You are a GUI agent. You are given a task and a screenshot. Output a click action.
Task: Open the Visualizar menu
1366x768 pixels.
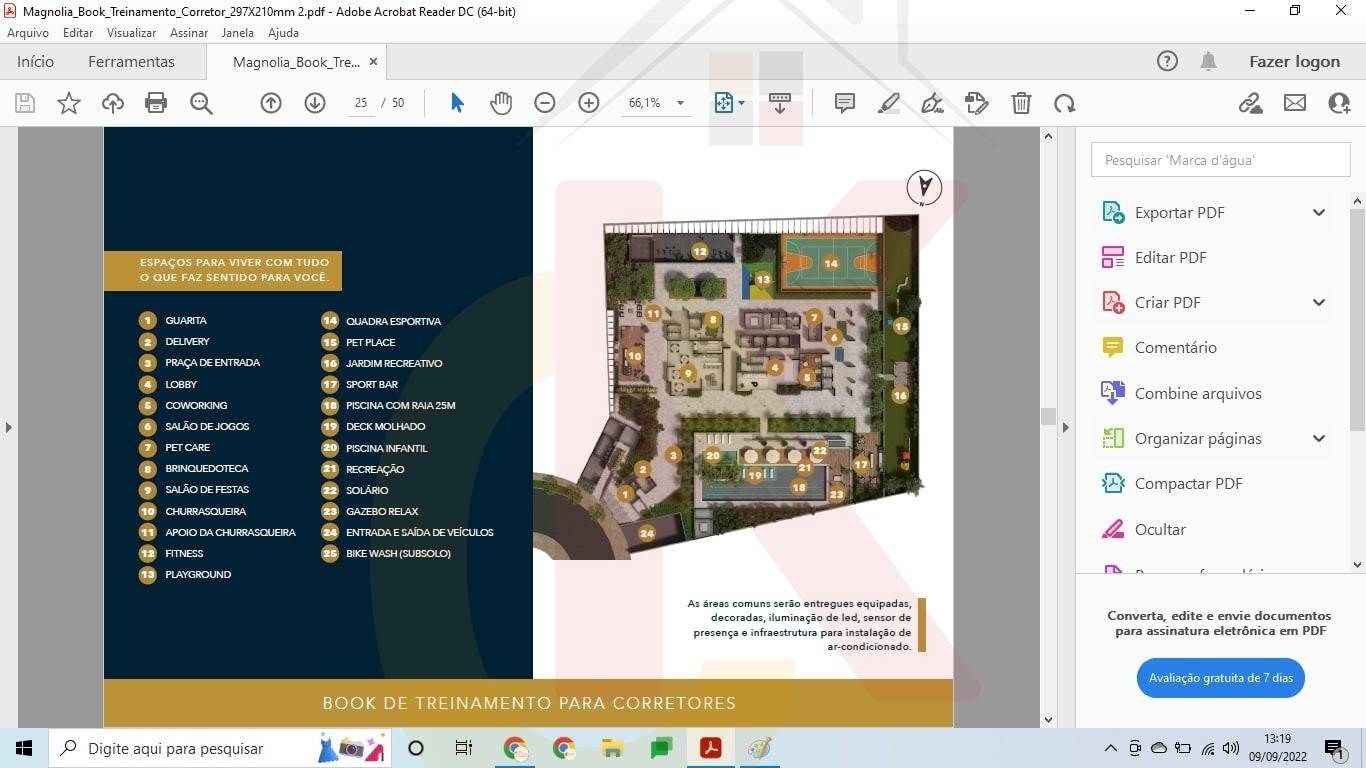point(132,33)
